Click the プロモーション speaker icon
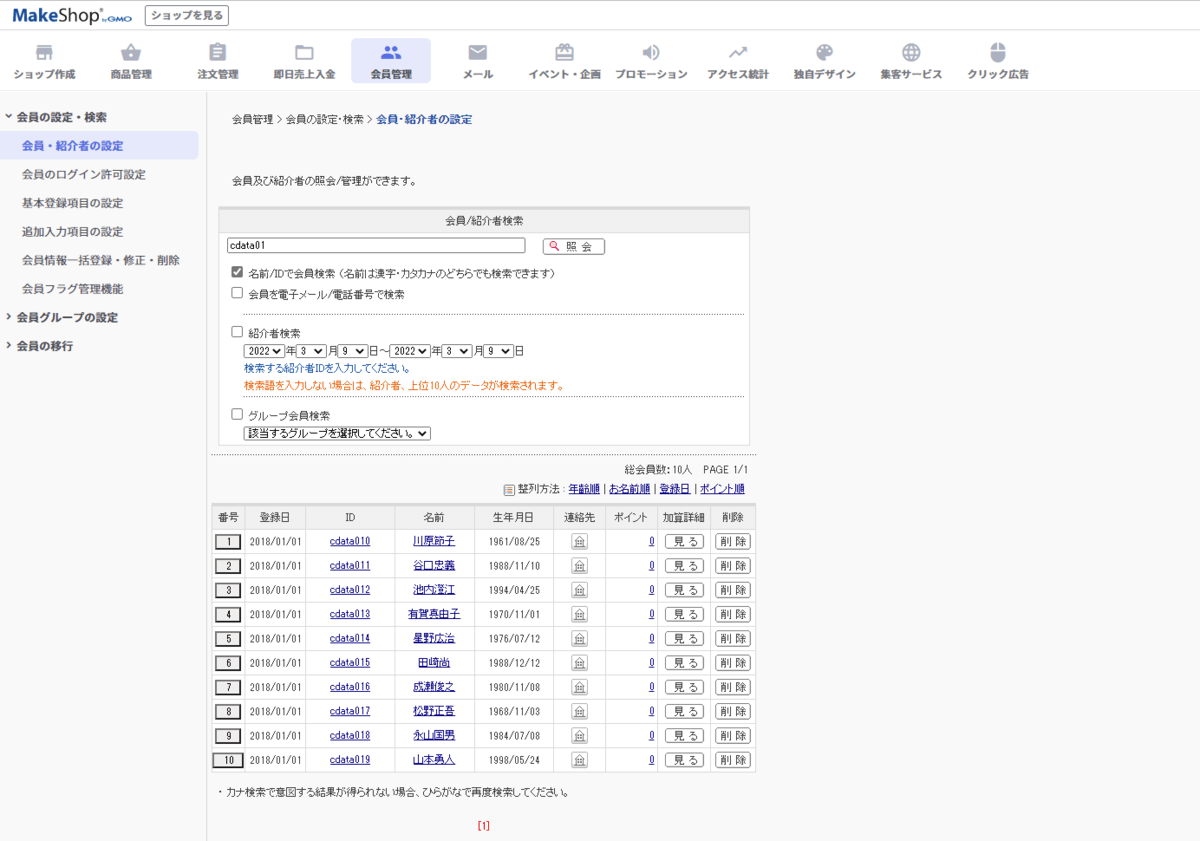Screen dimensions: 1200x841 (x=651, y=53)
